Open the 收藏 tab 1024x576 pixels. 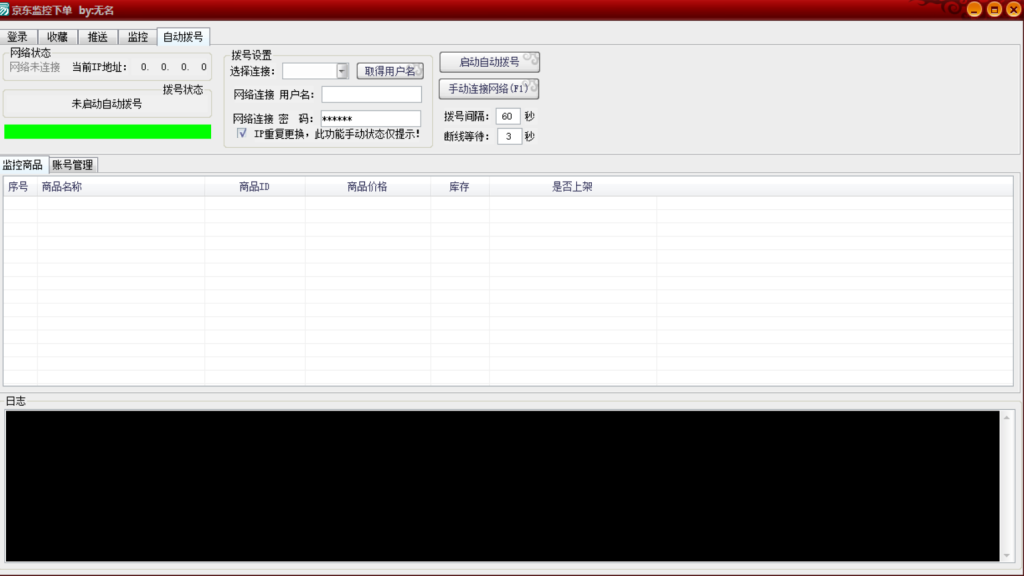pos(58,37)
